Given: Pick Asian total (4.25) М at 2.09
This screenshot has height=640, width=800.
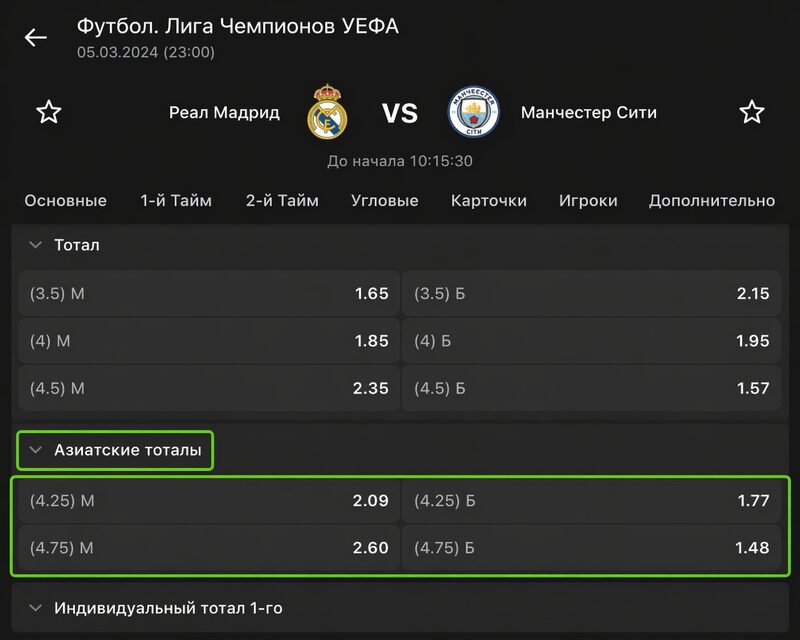Looking at the screenshot, I should click(209, 500).
